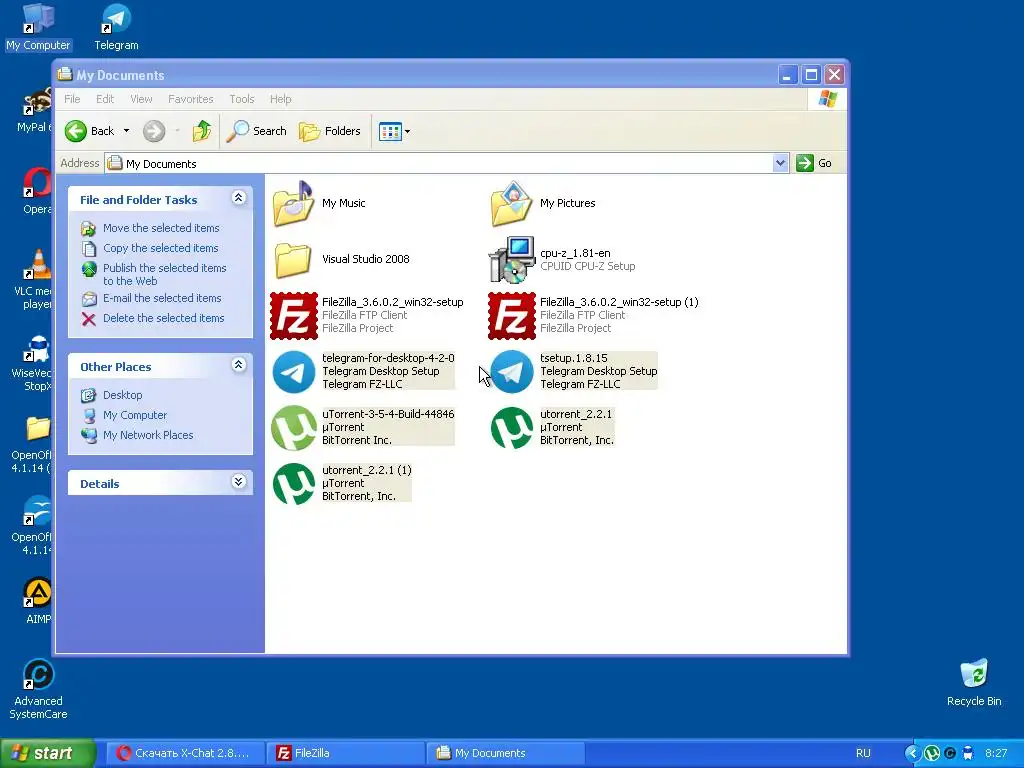Click Publish the selected items to the Web
The width and height of the screenshot is (1024, 768).
tap(165, 274)
